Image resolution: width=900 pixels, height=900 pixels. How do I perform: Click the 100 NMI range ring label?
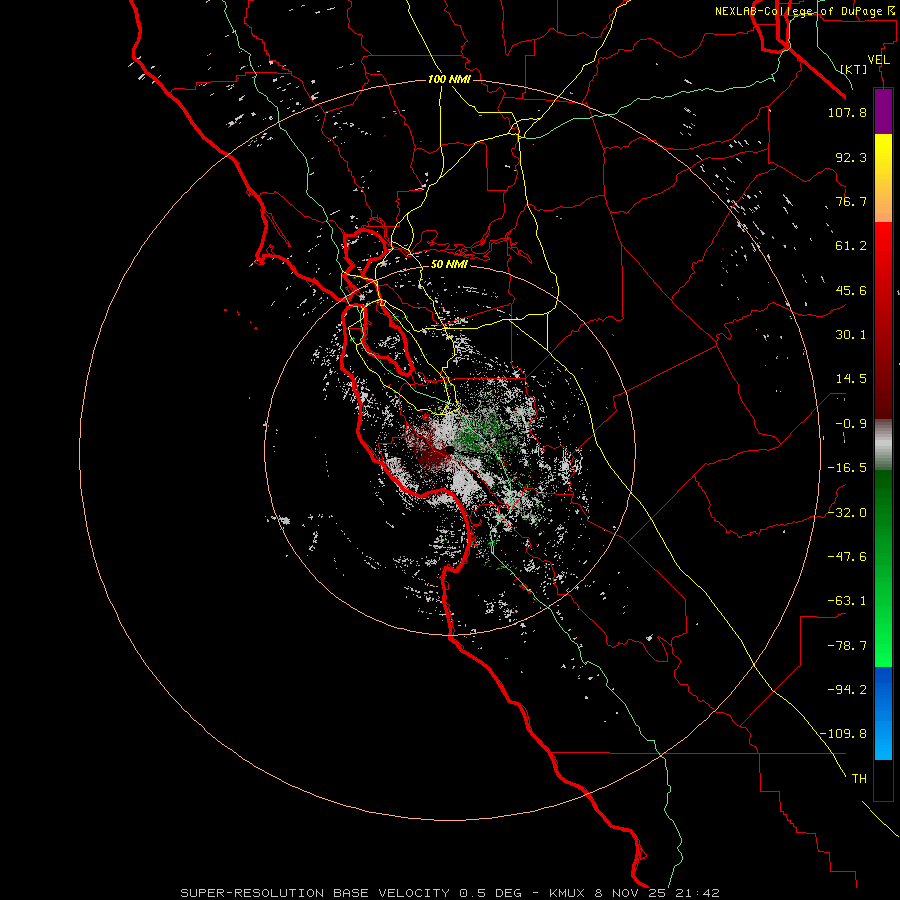coord(449,79)
